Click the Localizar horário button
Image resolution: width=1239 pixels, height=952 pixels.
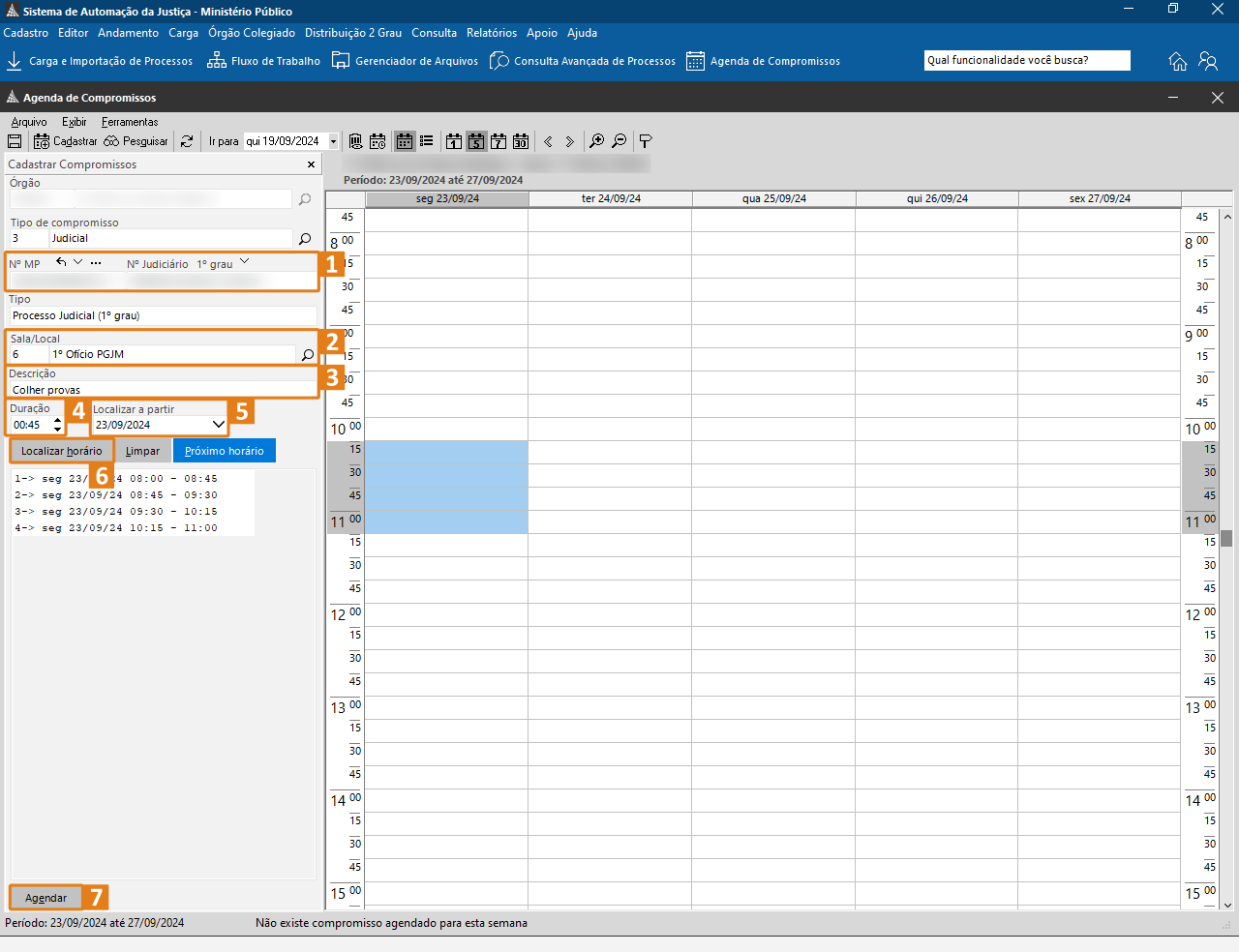coord(61,451)
